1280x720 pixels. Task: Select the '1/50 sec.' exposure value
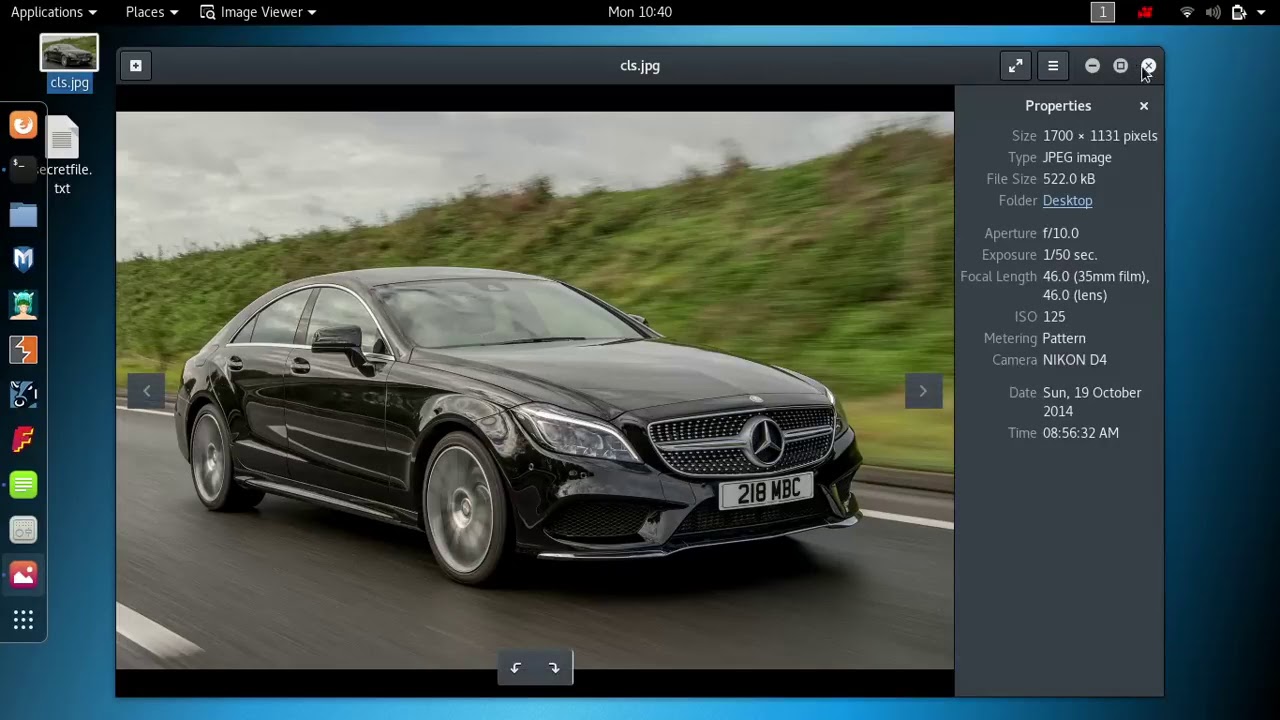(x=1070, y=255)
